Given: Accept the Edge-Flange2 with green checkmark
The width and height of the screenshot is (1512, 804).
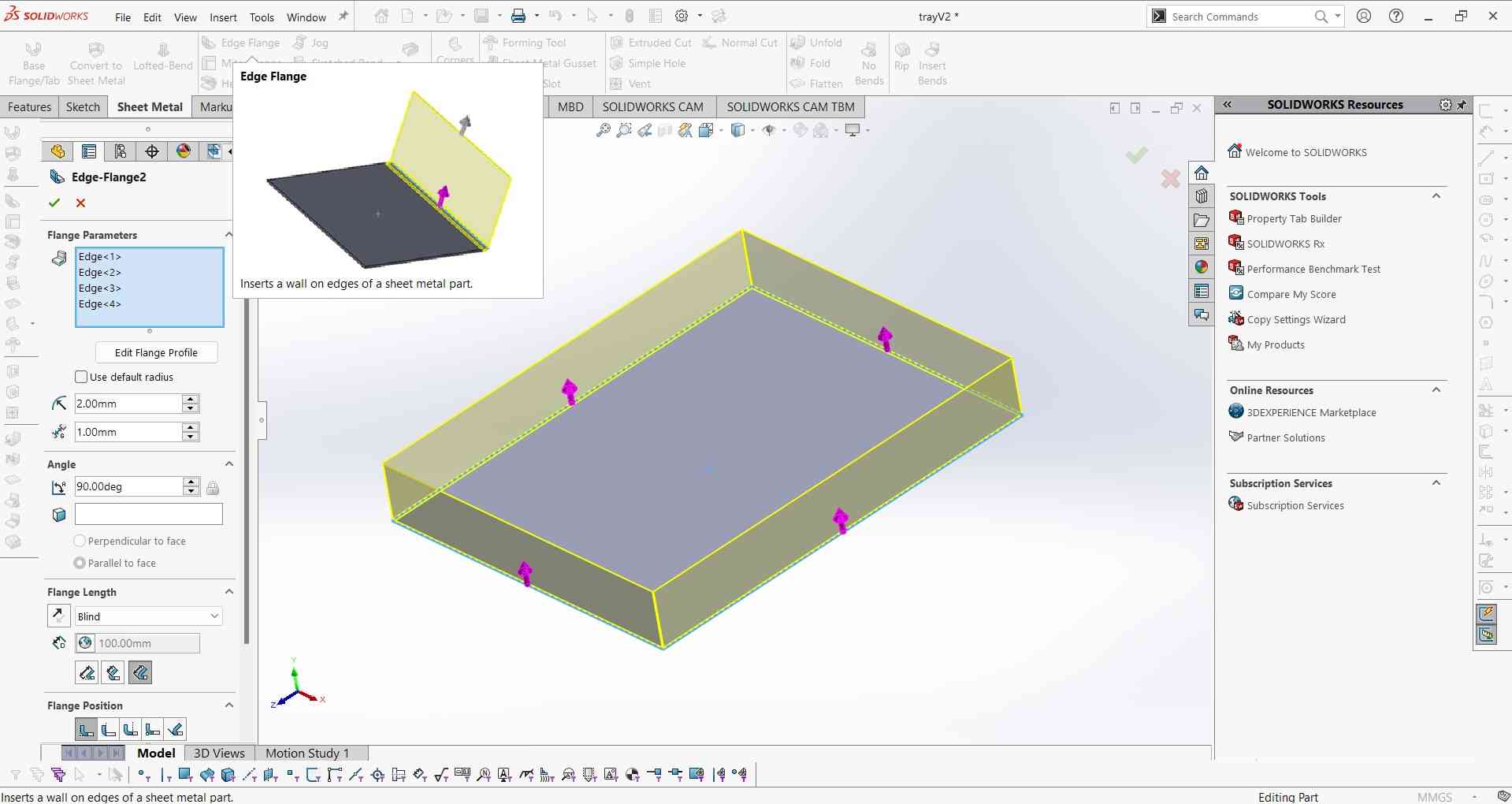Looking at the screenshot, I should pos(54,203).
